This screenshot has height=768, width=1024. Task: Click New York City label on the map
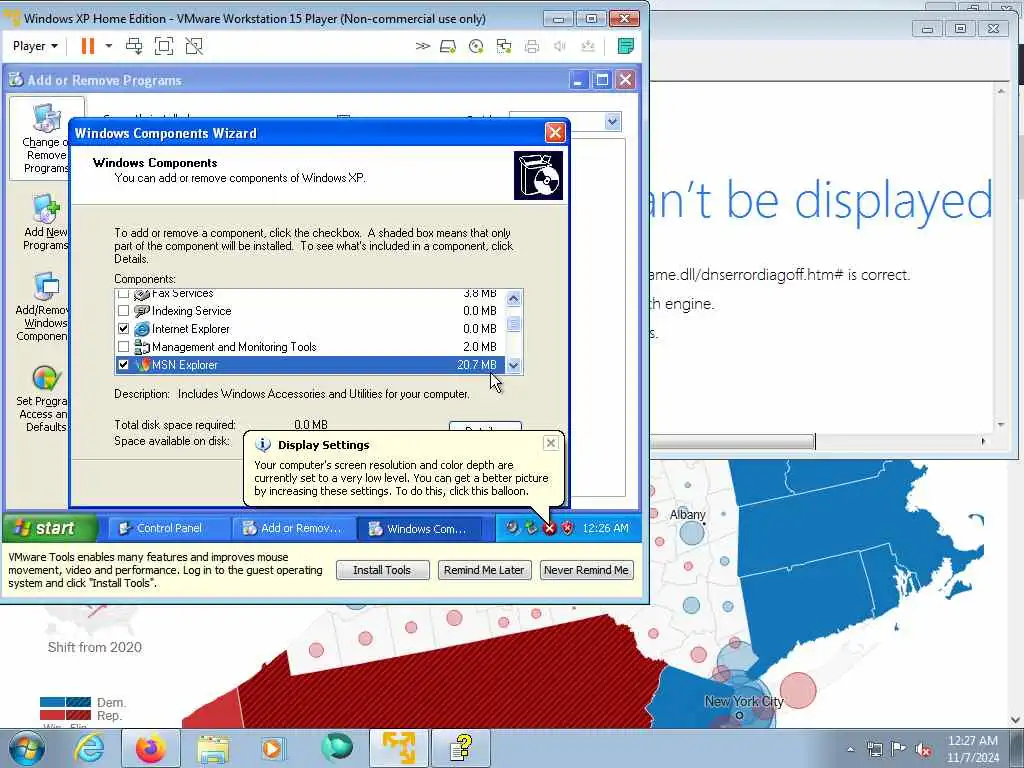coord(744,701)
